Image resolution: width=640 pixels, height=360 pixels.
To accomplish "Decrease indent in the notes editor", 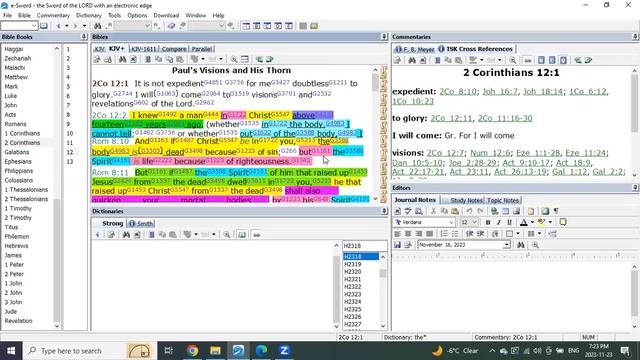I will pyautogui.click(x=470, y=233).
